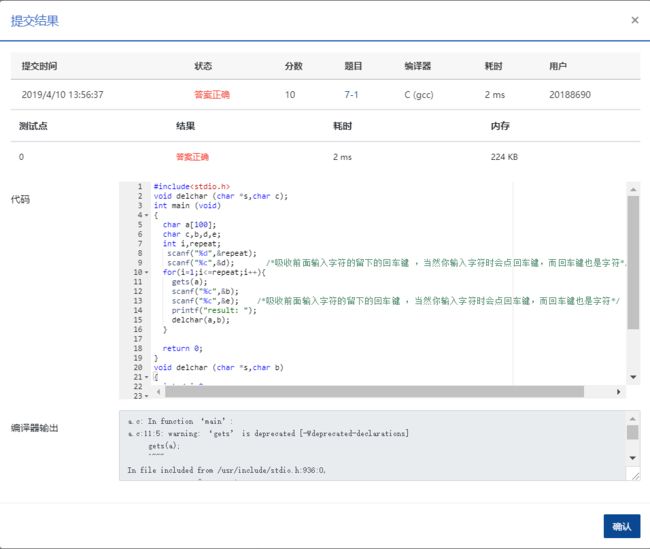Click the 确认 button

(x=621, y=526)
